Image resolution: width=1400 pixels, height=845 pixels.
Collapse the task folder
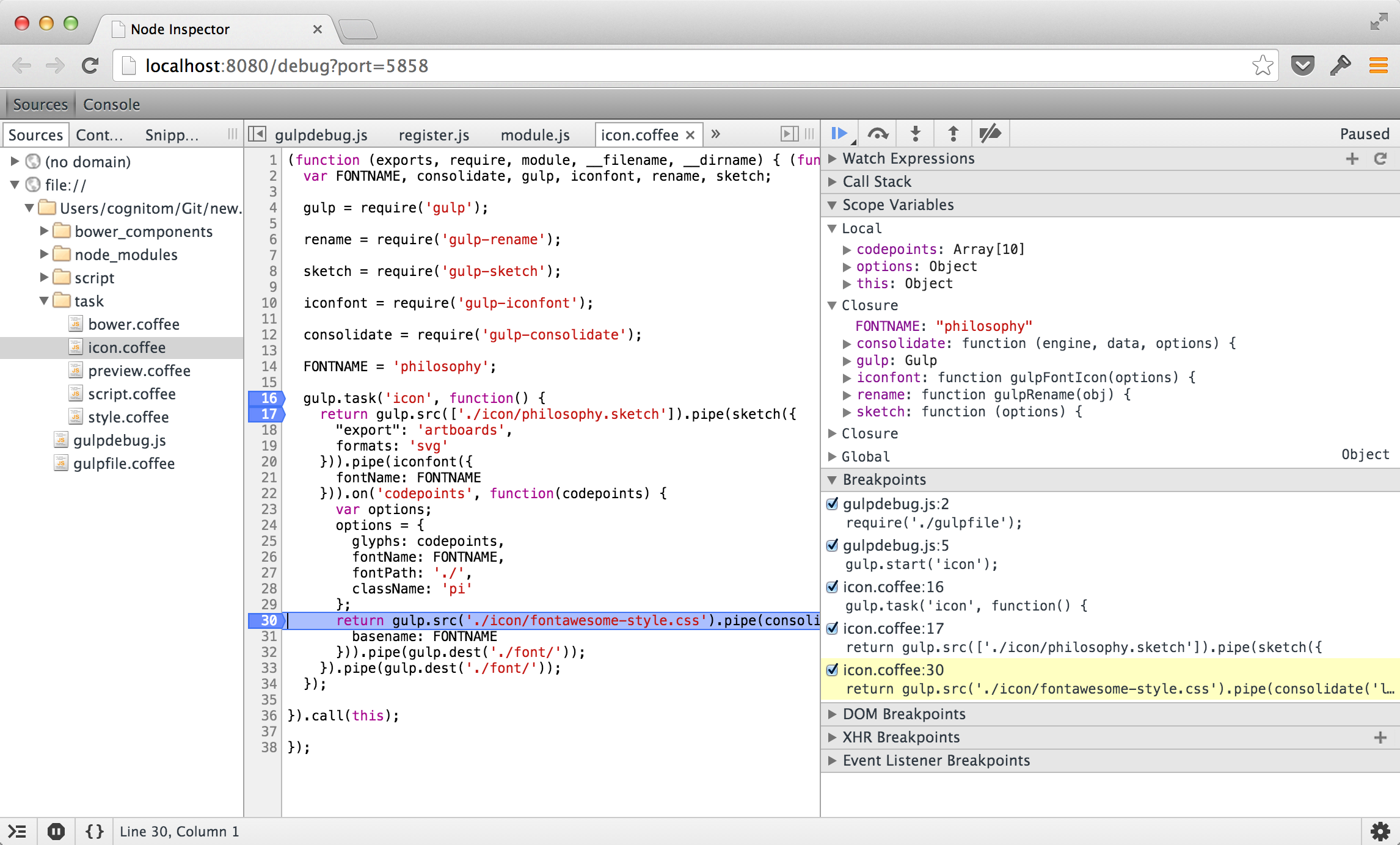(43, 300)
